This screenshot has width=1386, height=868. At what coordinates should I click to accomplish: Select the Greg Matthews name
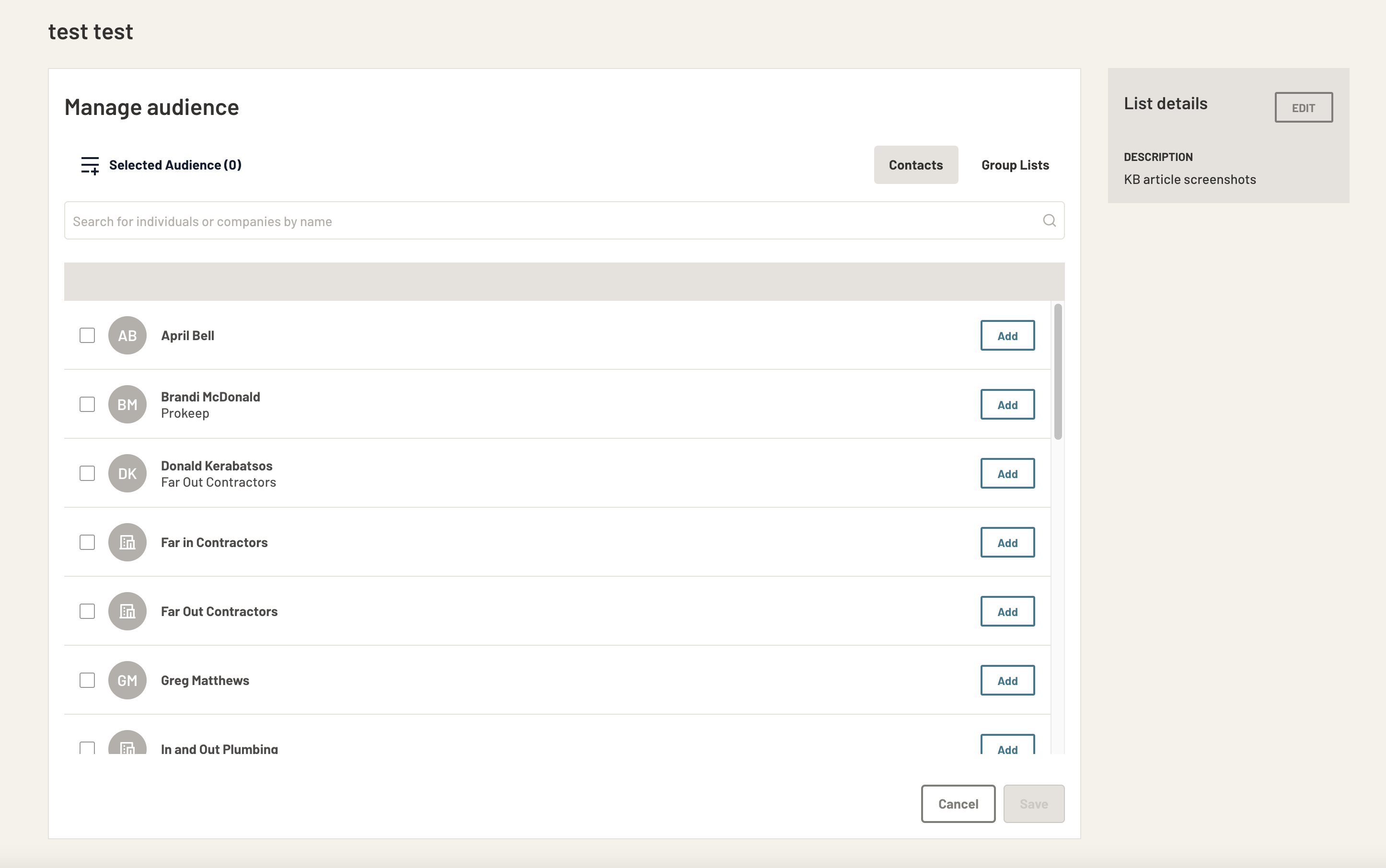tap(205, 680)
